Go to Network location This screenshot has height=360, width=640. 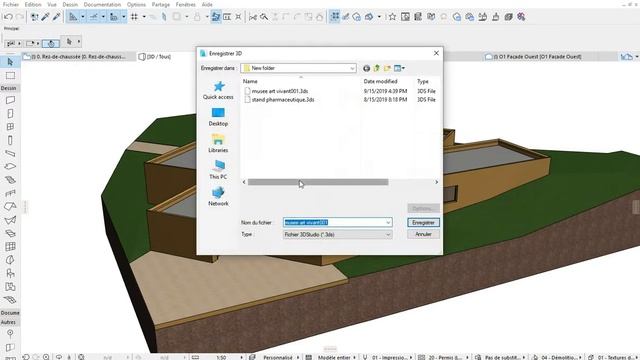tap(218, 196)
